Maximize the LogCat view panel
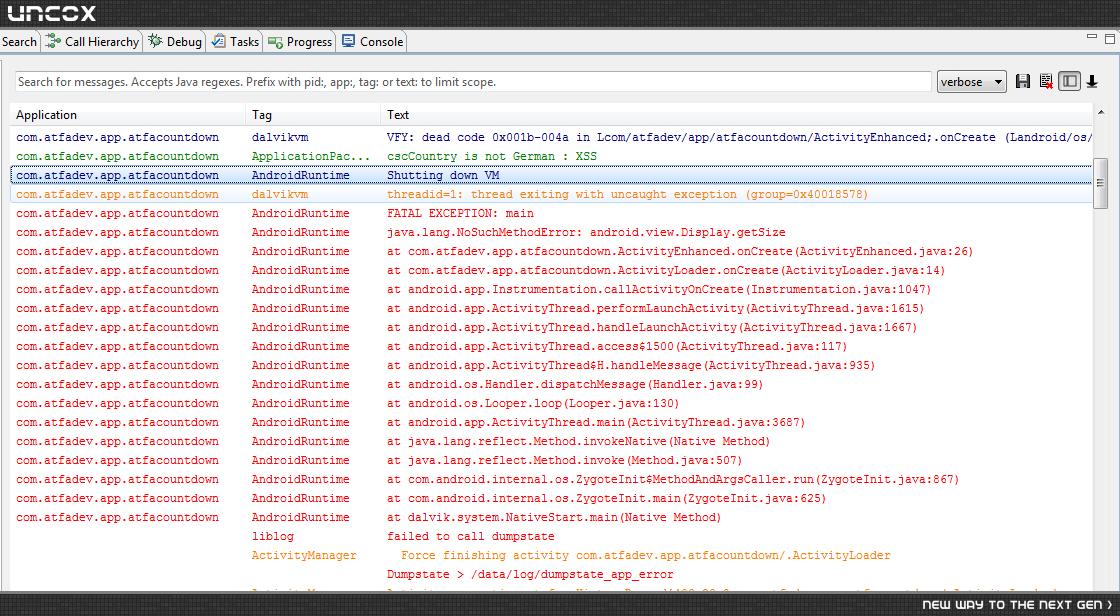Image resolution: width=1120 pixels, height=616 pixels. point(1110,37)
